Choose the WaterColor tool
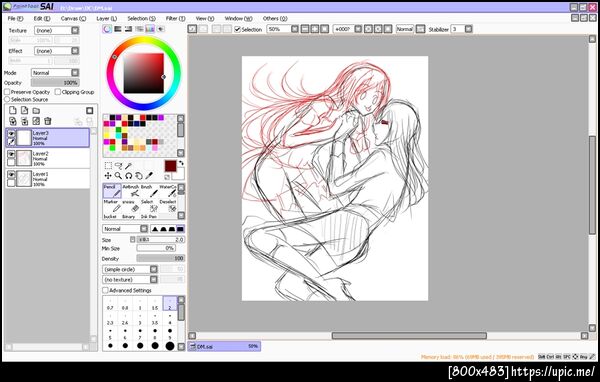The height and width of the screenshot is (382, 600). (168, 191)
